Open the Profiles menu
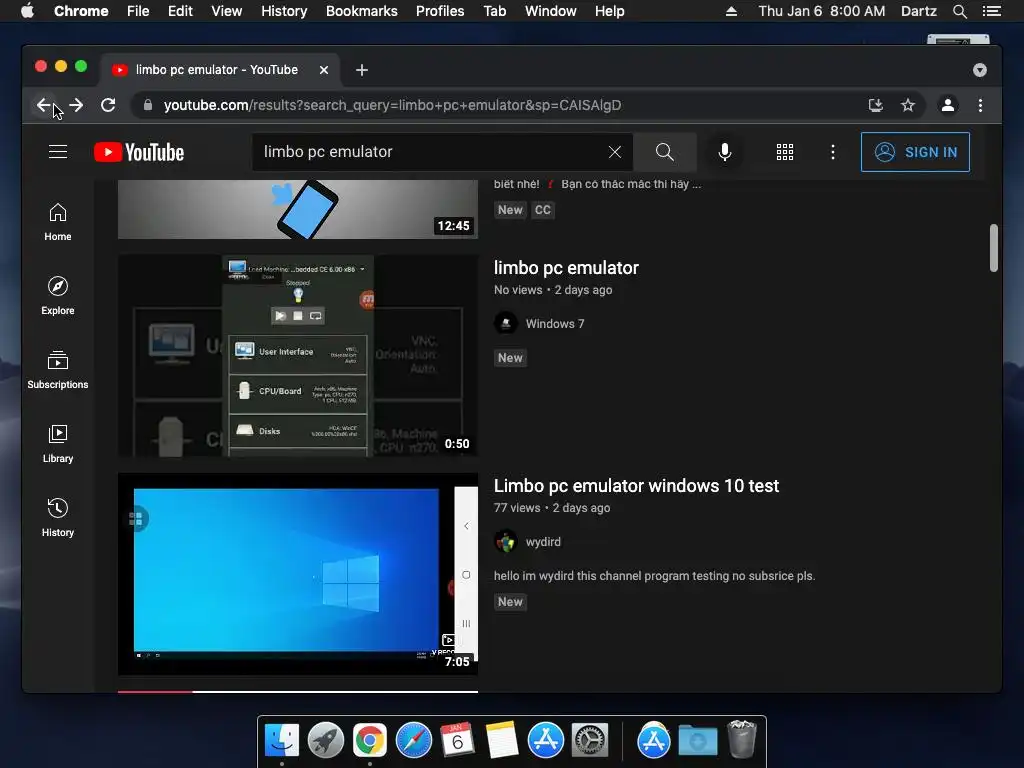The width and height of the screenshot is (1024, 768). pyautogui.click(x=440, y=11)
